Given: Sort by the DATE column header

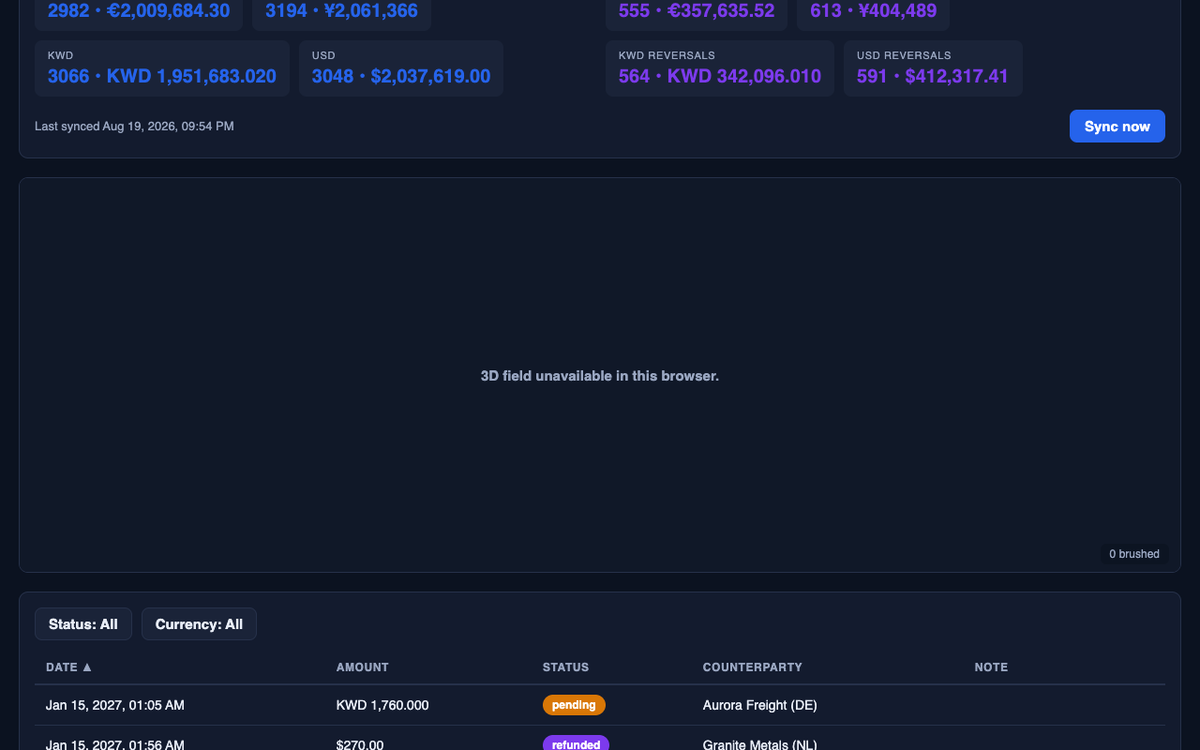Looking at the screenshot, I should pos(69,667).
